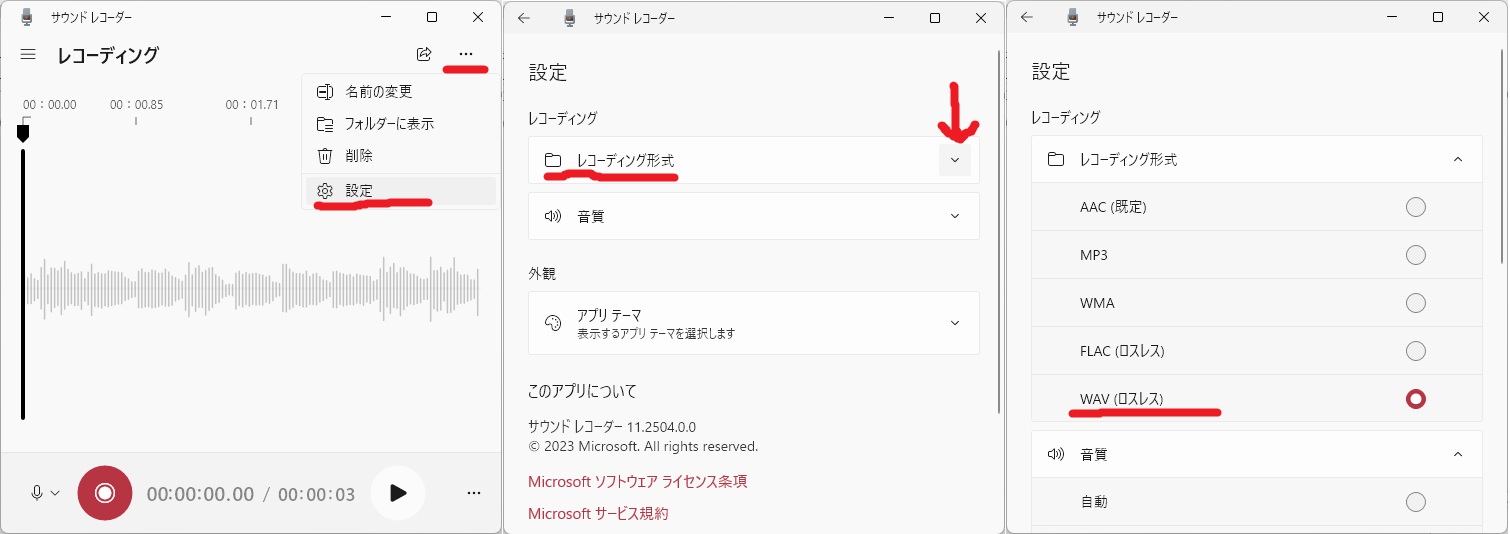This screenshot has width=1510, height=534.
Task: Click 削除 to delete the recording
Action: point(358,156)
